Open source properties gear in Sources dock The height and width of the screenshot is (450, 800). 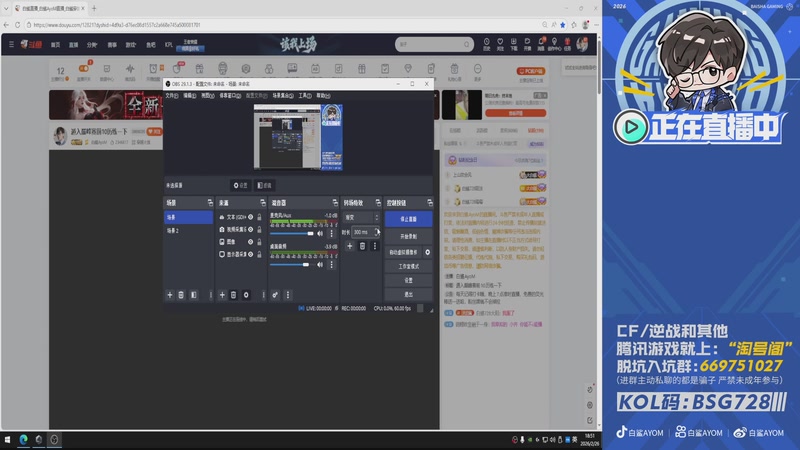[x=246, y=295]
